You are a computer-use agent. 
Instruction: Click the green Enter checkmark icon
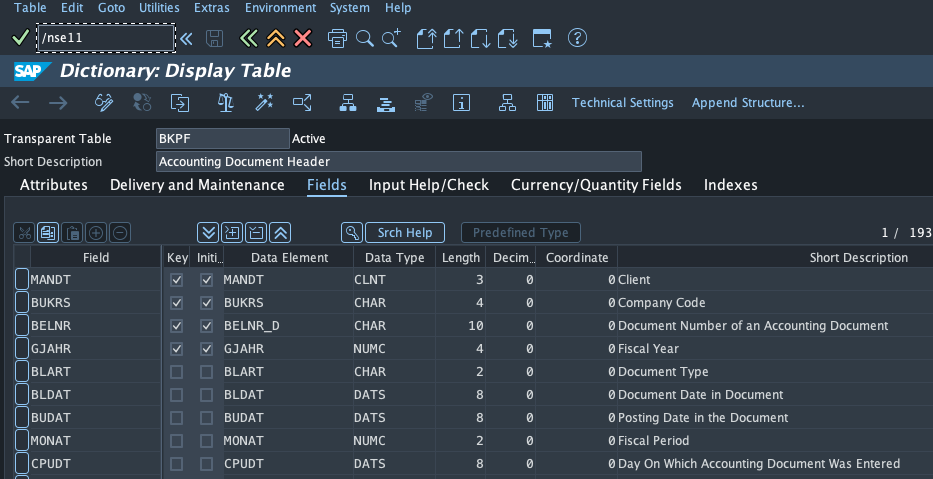coord(20,38)
